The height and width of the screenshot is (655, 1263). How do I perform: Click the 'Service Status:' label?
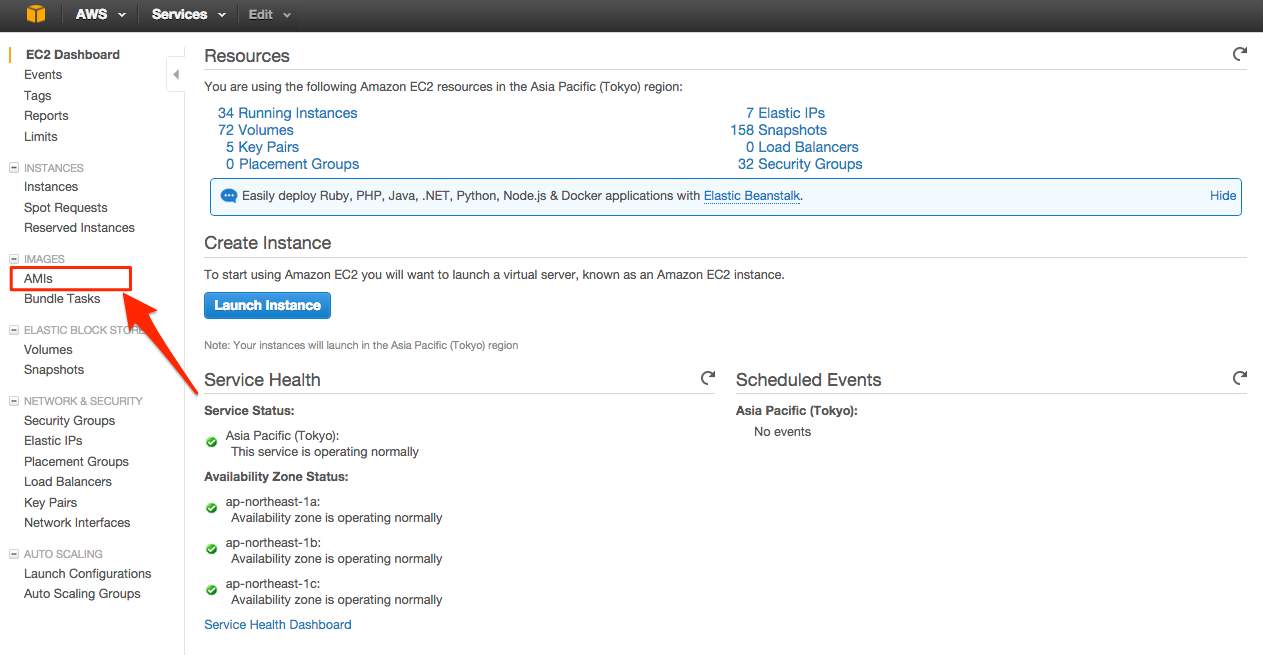pos(249,411)
